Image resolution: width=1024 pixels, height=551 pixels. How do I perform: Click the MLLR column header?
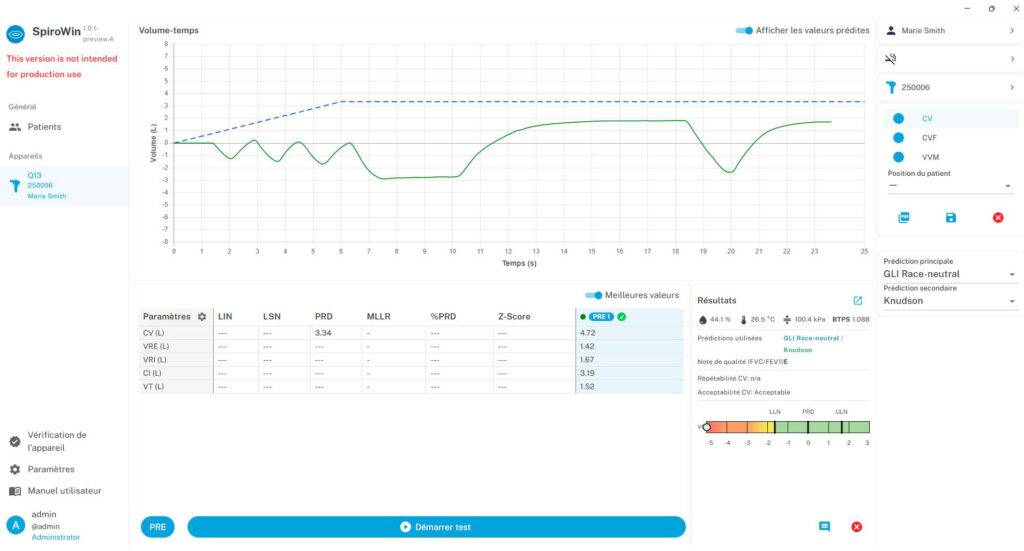pos(378,317)
